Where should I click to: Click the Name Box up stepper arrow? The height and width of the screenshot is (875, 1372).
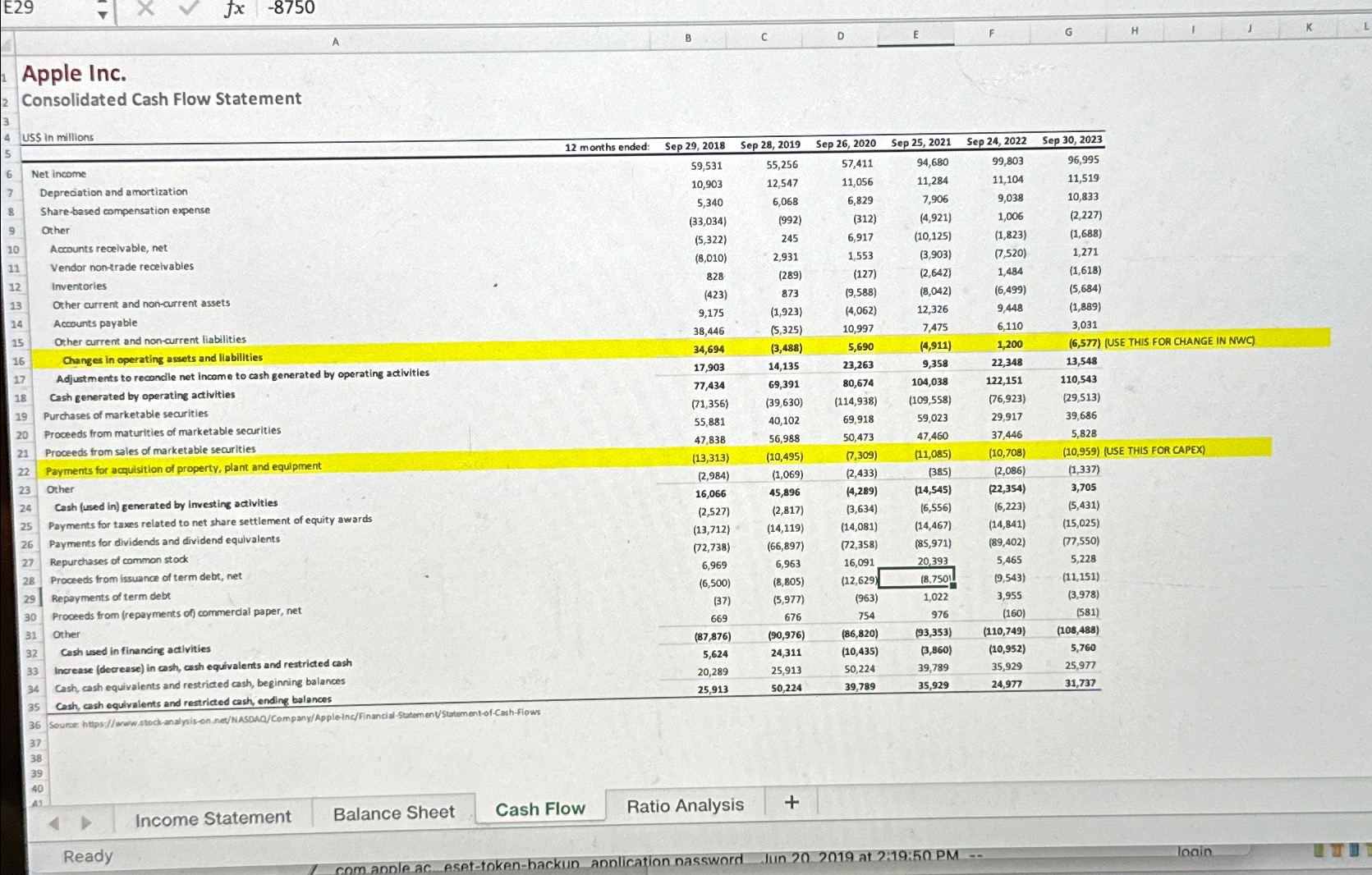pos(101,3)
